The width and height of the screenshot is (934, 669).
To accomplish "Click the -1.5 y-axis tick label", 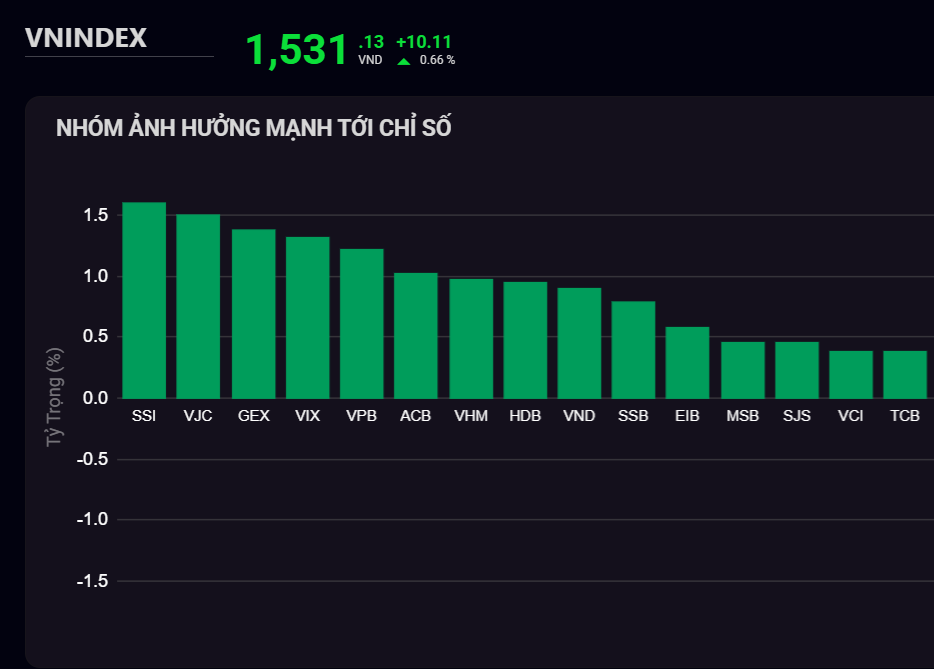I will pos(92,581).
